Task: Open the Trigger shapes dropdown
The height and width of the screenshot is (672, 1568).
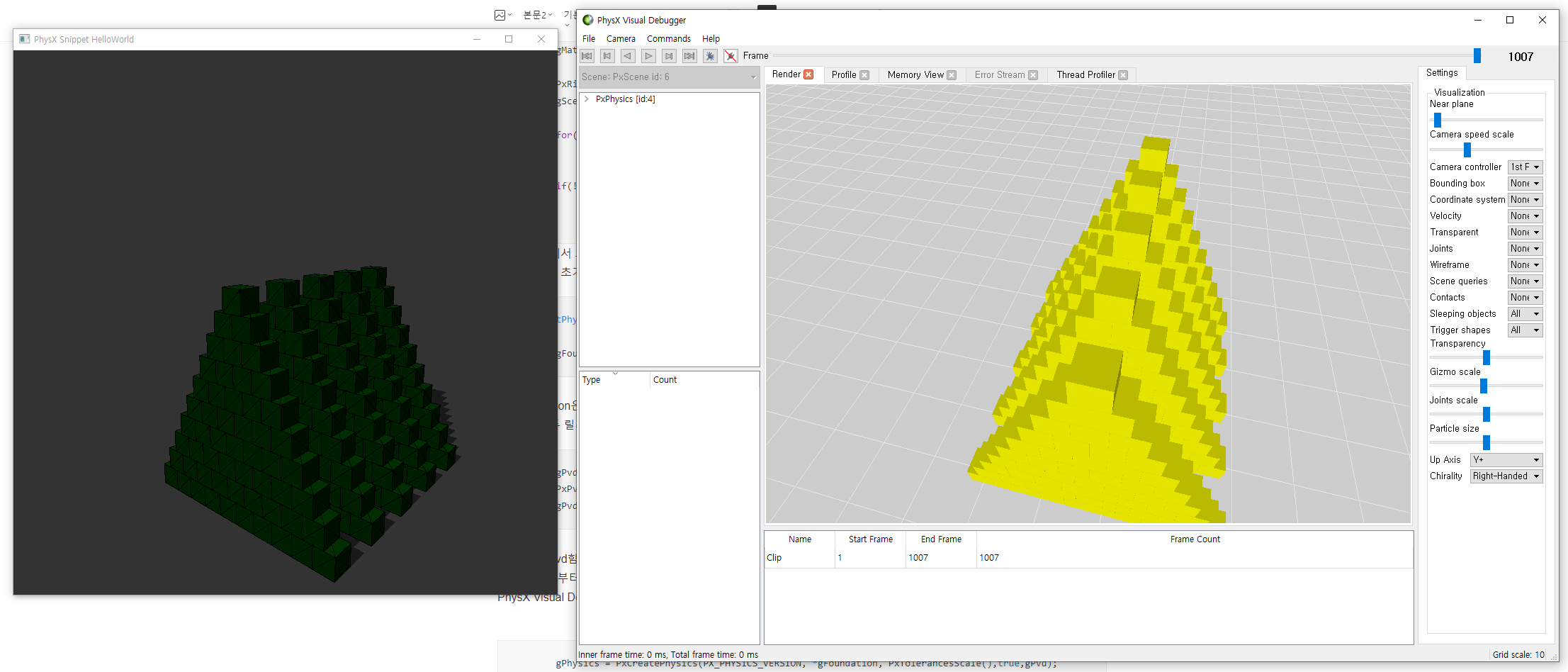Action: [x=1525, y=330]
